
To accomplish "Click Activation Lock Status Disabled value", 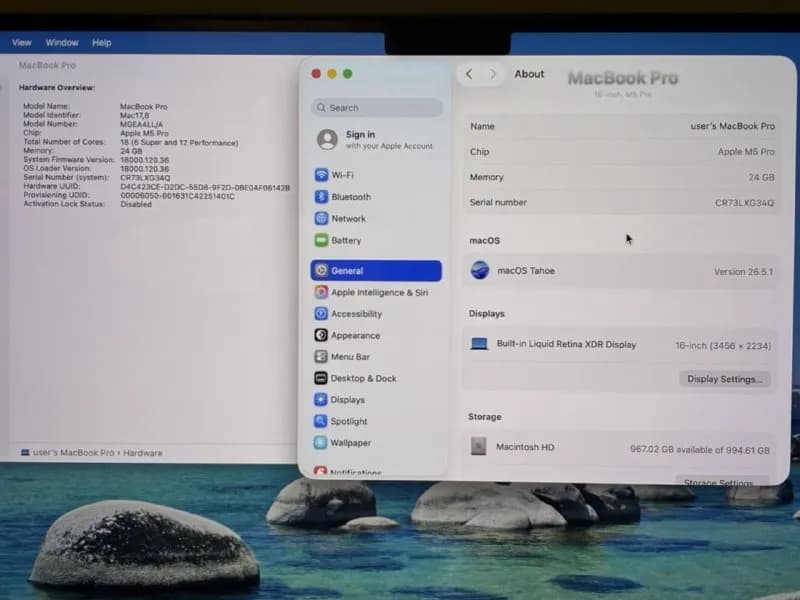I will click(136, 204).
